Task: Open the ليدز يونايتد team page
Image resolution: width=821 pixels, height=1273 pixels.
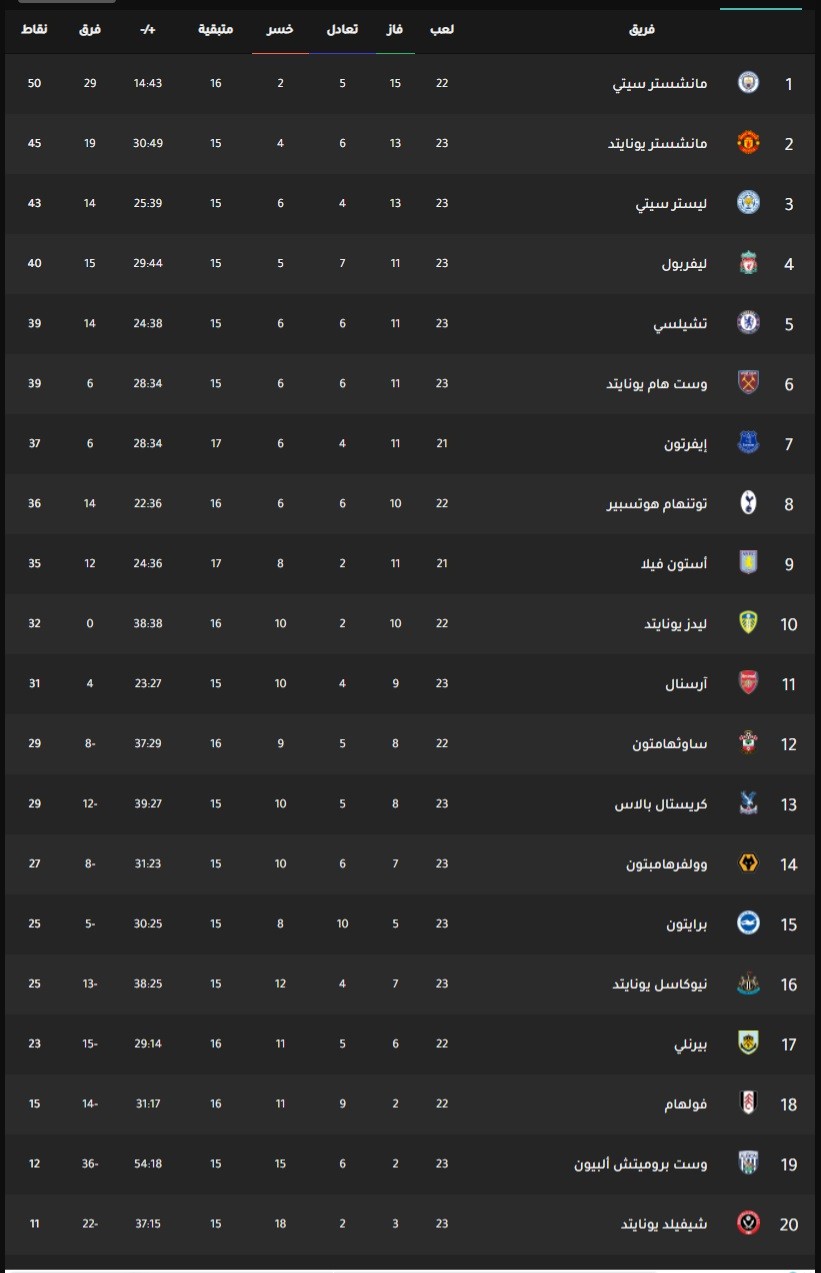Action: tap(675, 624)
